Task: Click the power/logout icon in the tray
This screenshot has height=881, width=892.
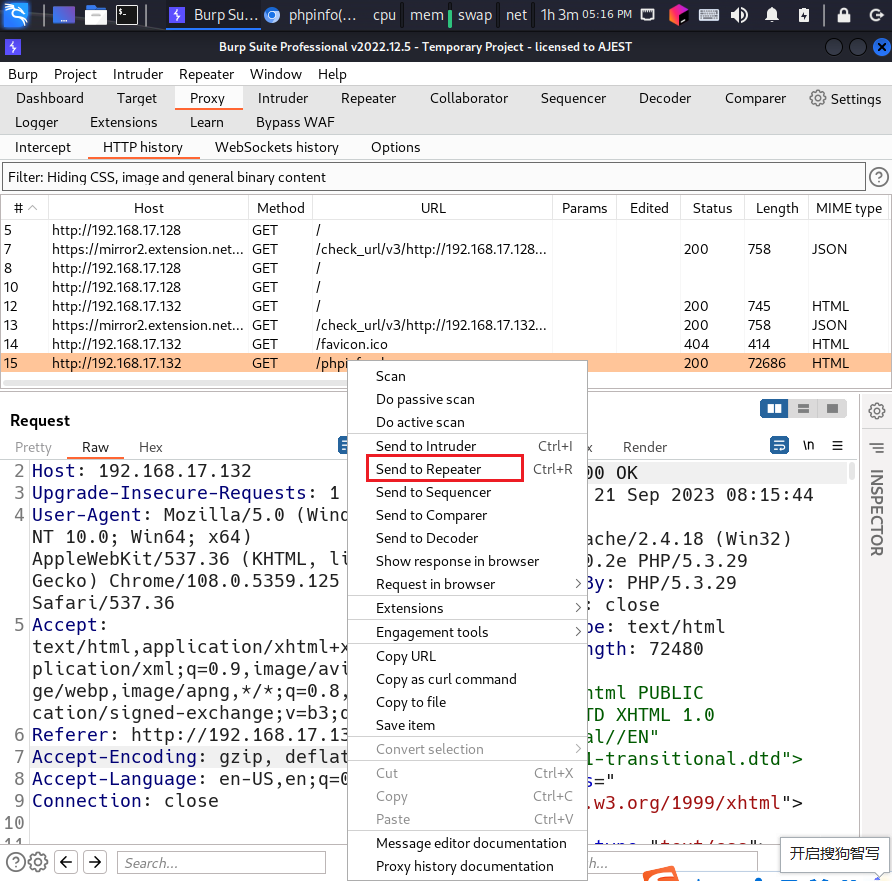Action: point(876,15)
